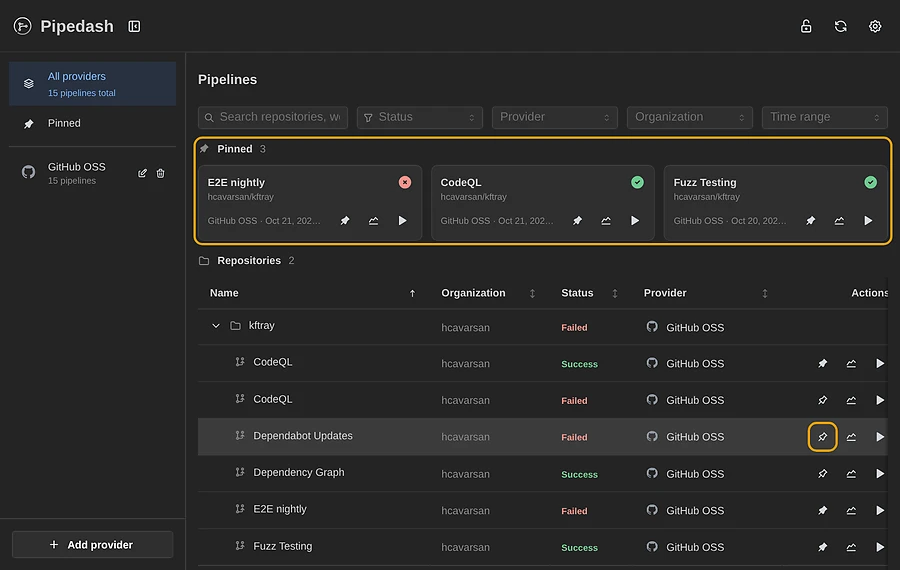The width and height of the screenshot is (900, 570).
Task: Open the Fuzz Testing pinned card
Action: pos(776,203)
